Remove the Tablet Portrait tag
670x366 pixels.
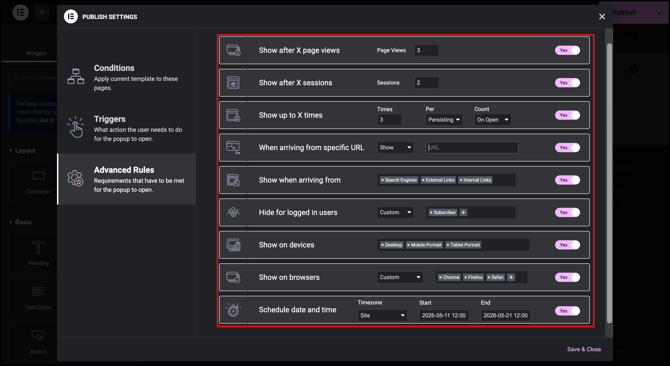[448, 245]
